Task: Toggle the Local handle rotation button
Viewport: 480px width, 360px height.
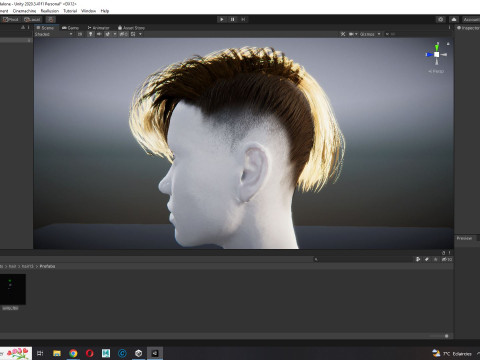Action: coord(32,19)
